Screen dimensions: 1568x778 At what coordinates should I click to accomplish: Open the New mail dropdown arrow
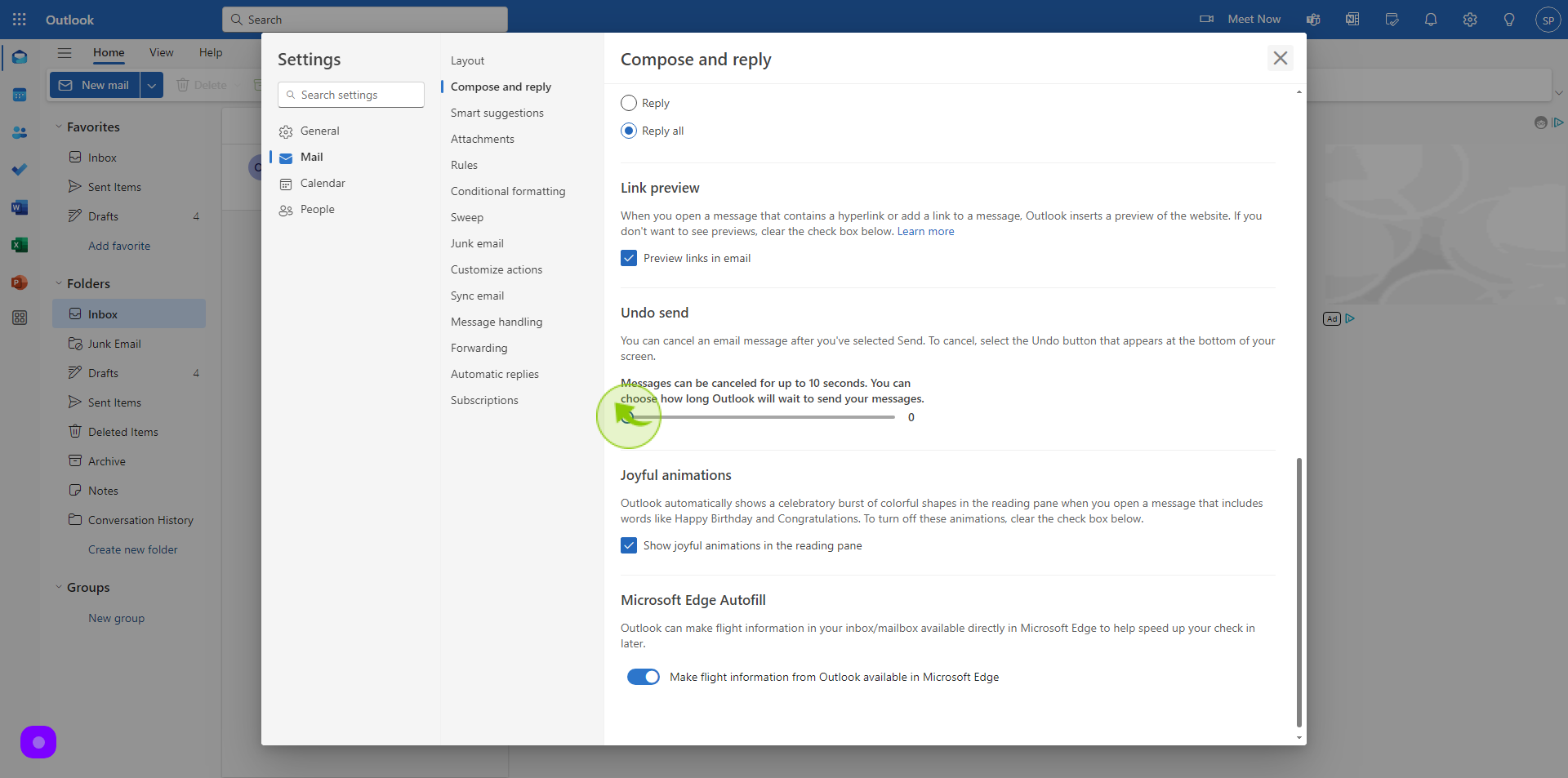click(x=152, y=85)
